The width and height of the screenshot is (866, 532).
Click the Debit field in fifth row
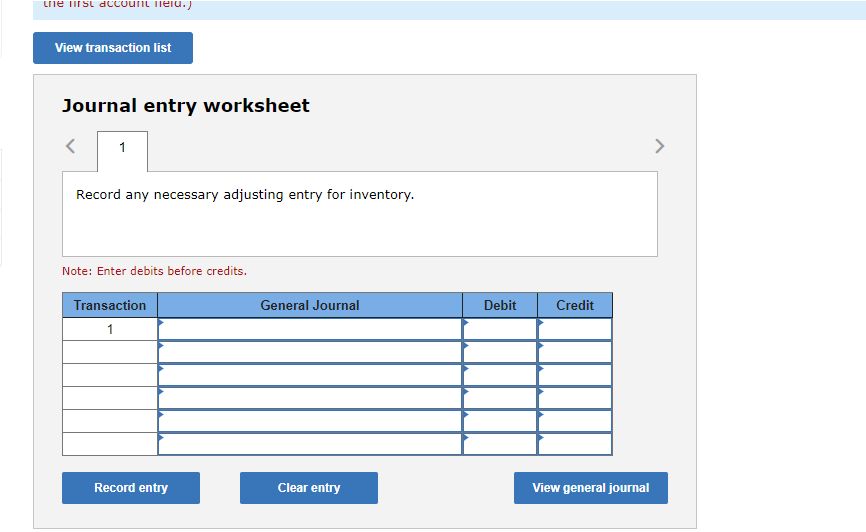point(500,422)
